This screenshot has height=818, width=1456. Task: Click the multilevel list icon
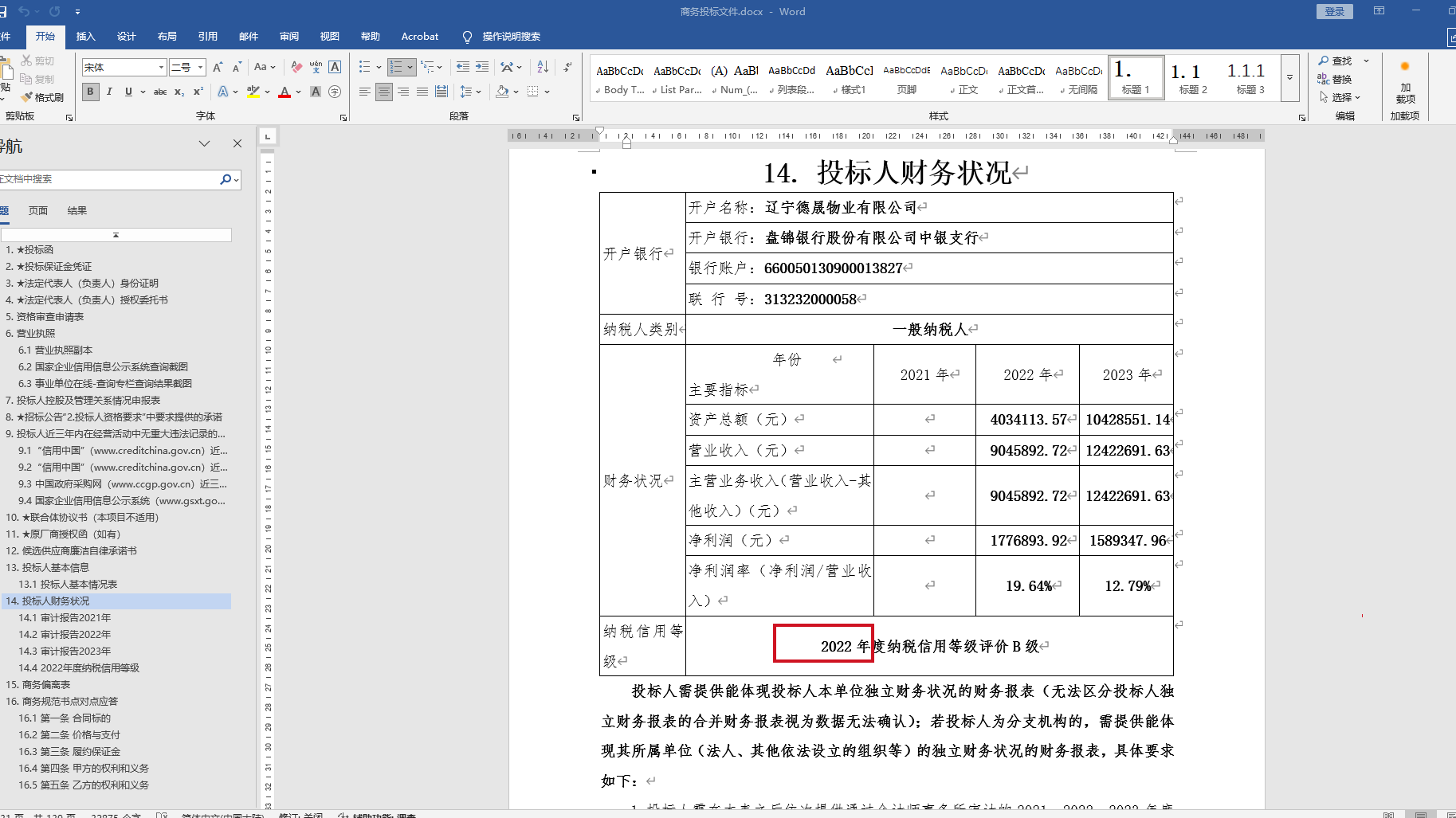click(427, 67)
